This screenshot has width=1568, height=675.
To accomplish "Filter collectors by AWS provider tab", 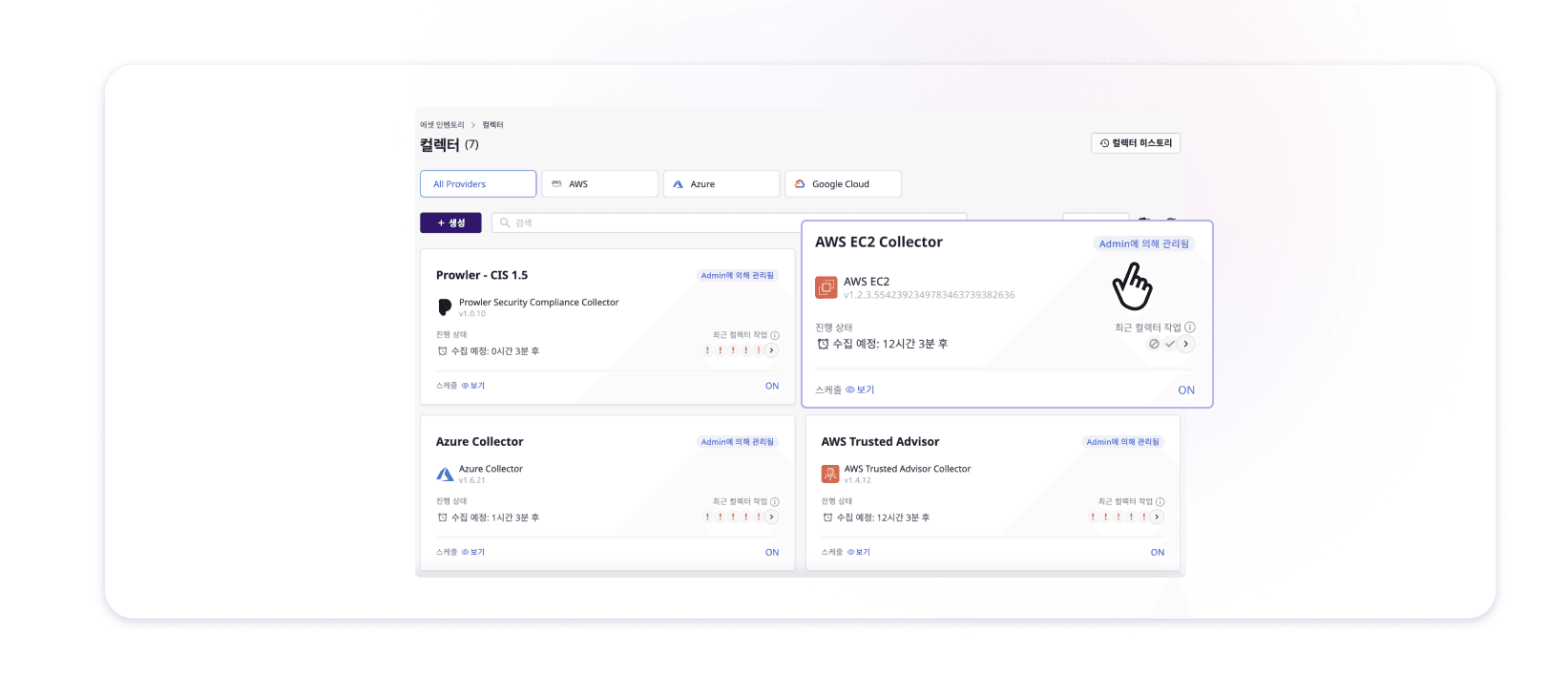I will [599, 183].
